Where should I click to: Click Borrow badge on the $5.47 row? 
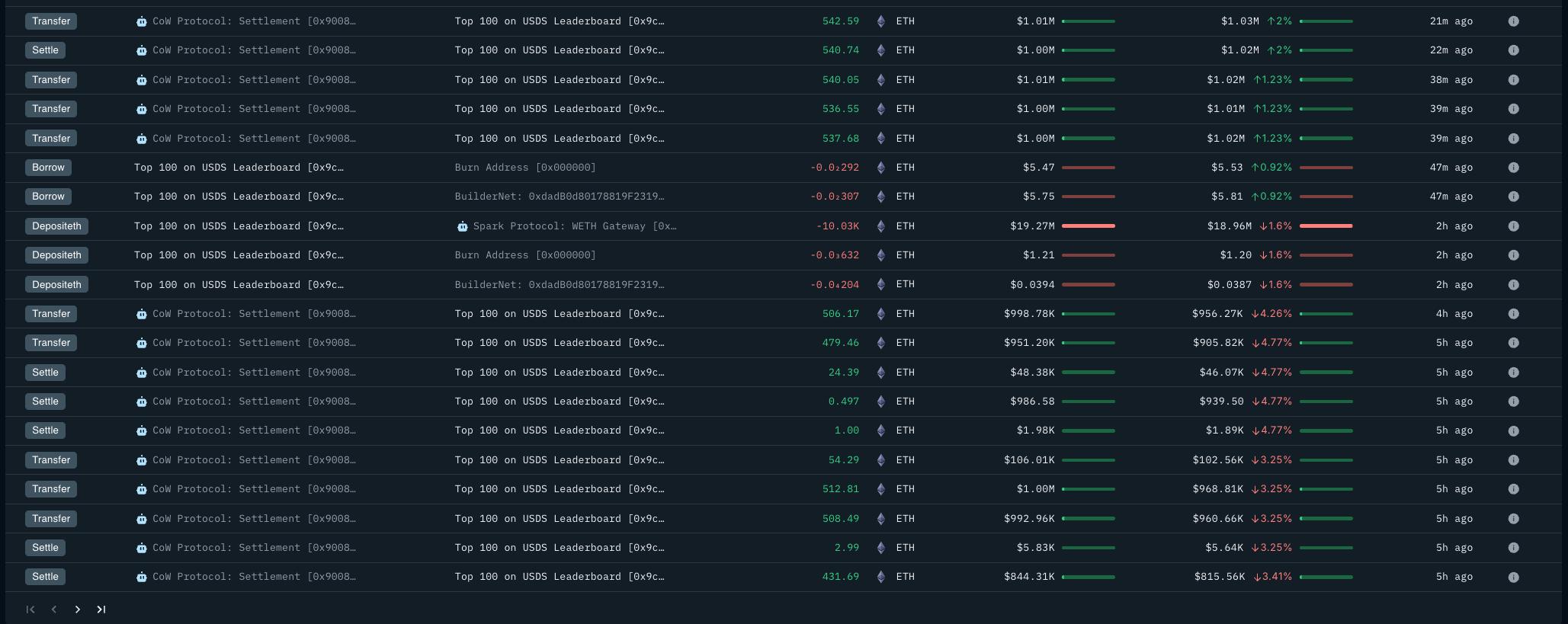[48, 168]
